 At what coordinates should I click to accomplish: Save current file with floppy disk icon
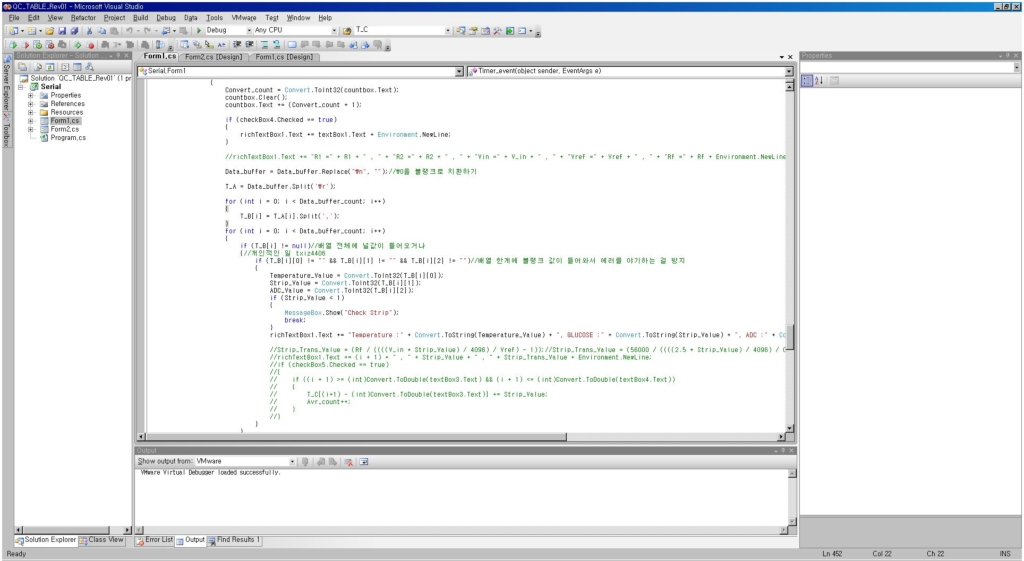point(62,31)
